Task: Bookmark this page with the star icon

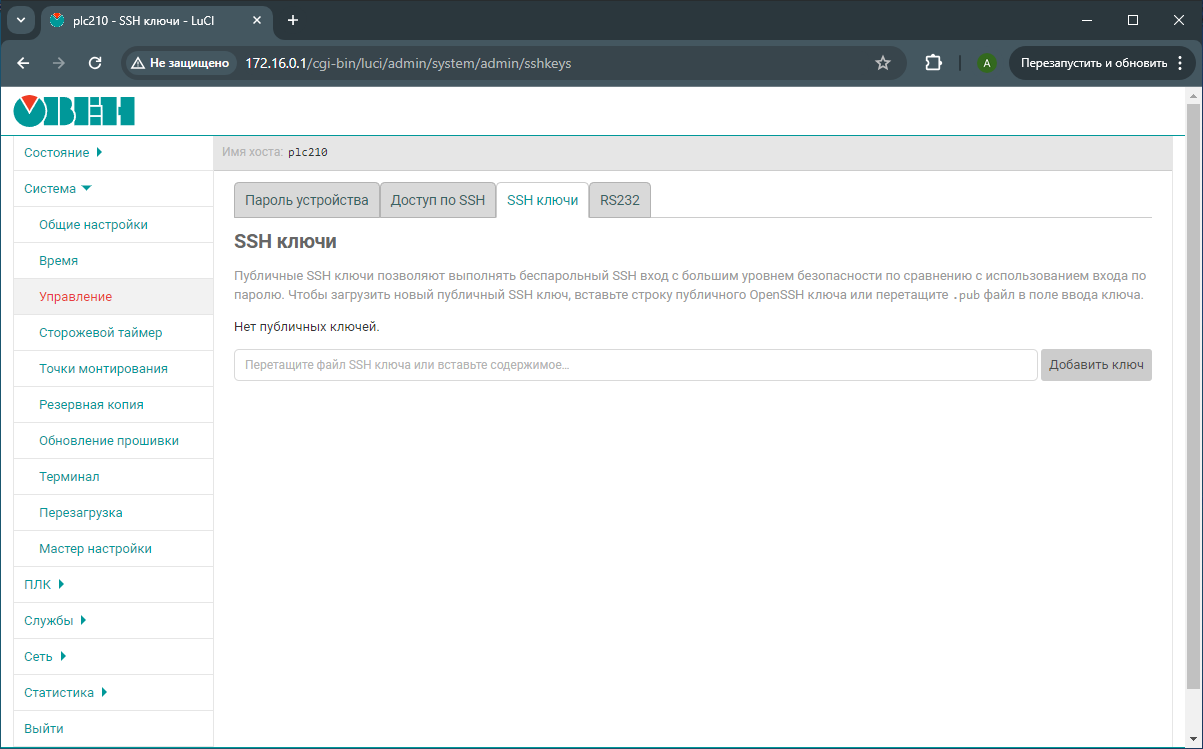Action: coord(882,63)
